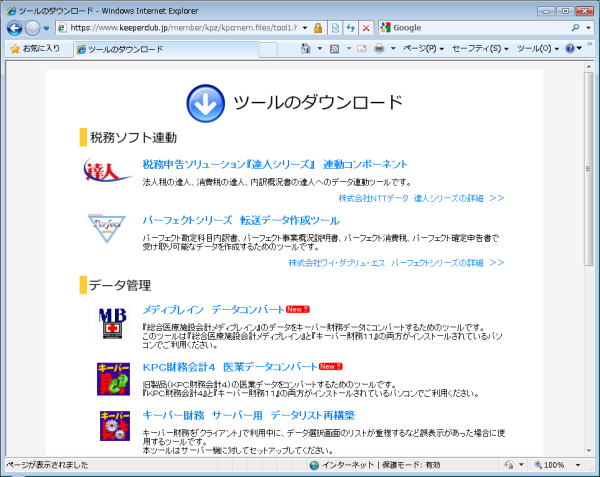Image resolution: width=600 pixels, height=477 pixels.
Task: Open KPC財務会計4 医業データコンバート link
Action: (230, 366)
